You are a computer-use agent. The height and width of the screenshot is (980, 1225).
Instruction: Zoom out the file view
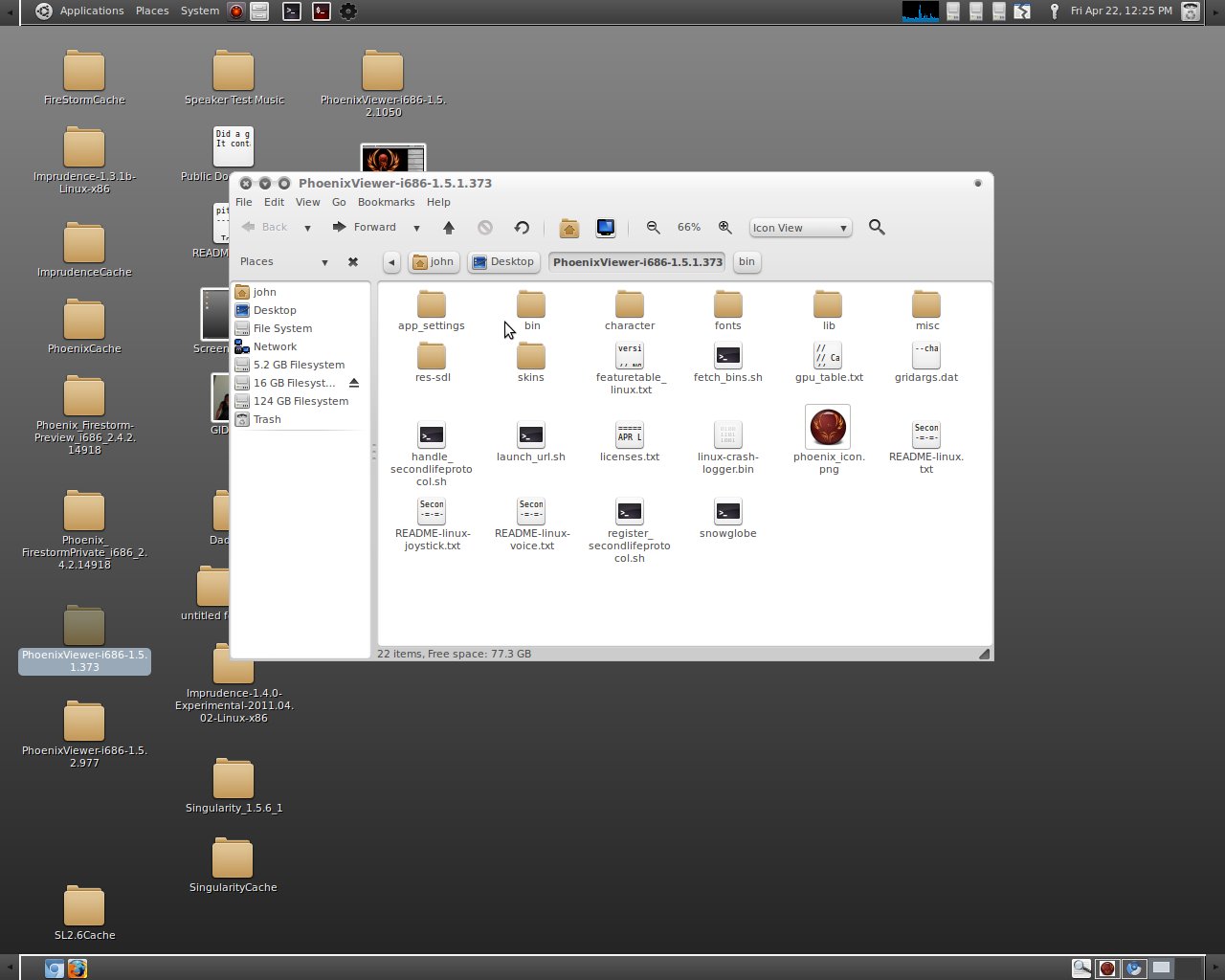654,228
